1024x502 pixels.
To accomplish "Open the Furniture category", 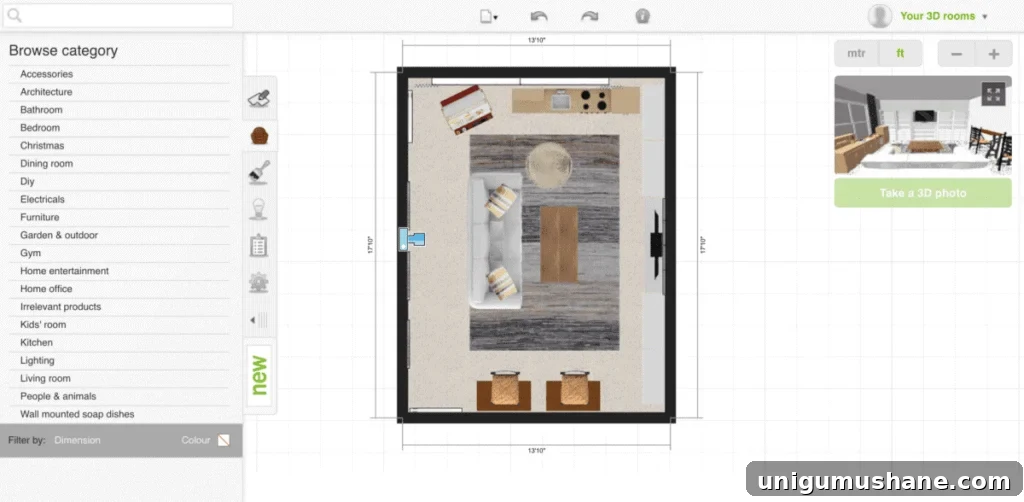I will 39,217.
